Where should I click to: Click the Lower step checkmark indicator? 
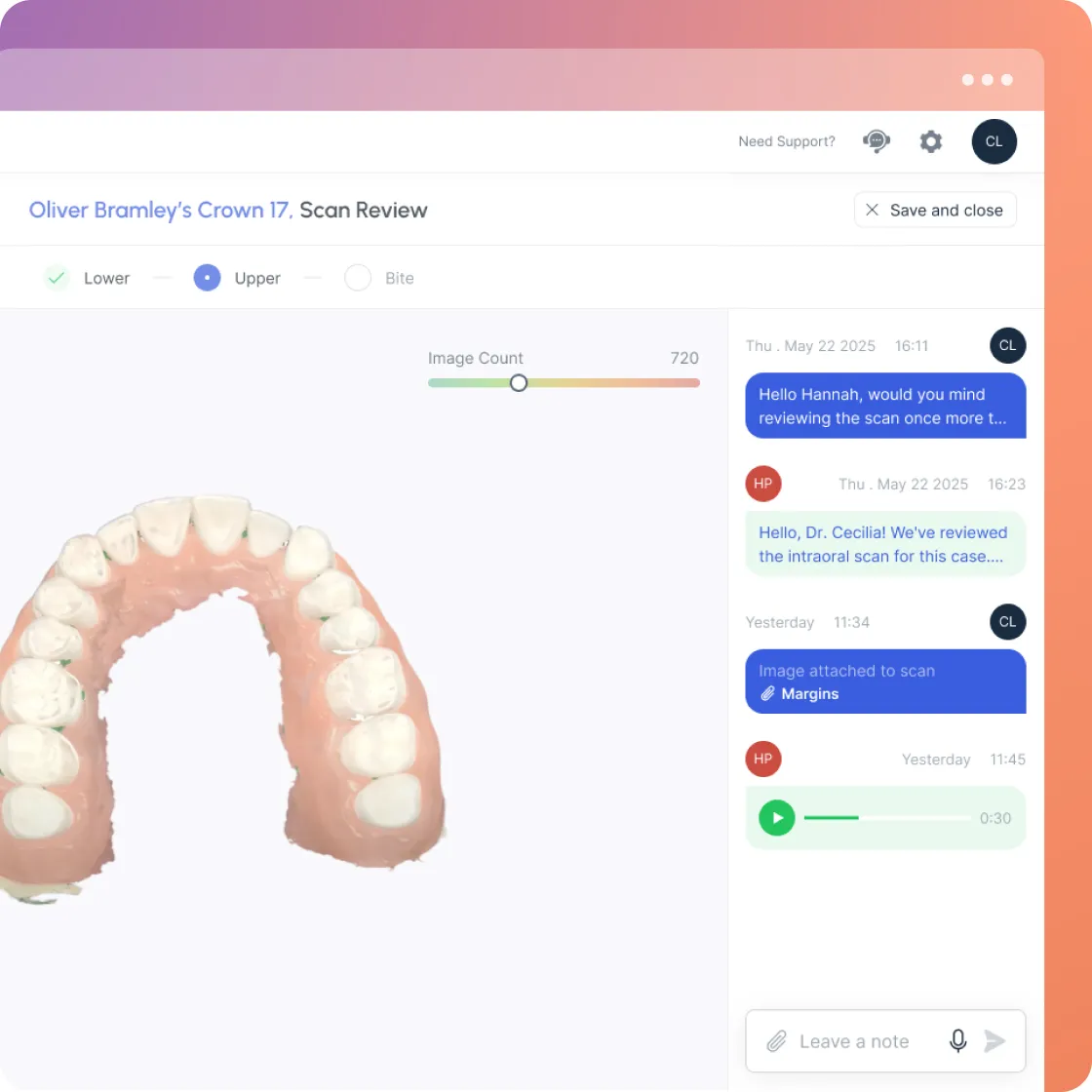[x=57, y=278]
